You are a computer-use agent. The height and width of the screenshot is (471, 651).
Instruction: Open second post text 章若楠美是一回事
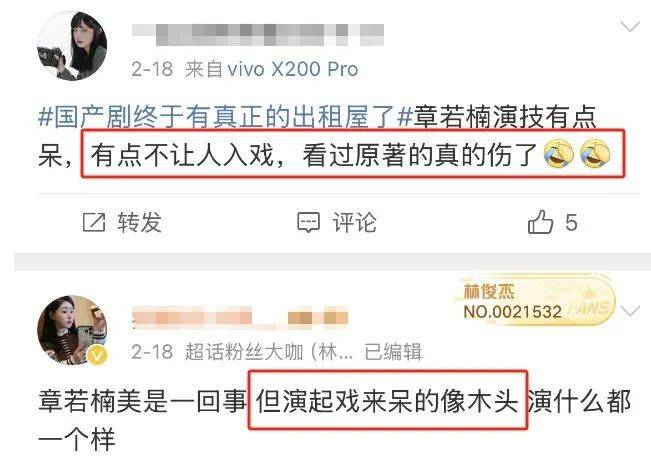point(142,402)
